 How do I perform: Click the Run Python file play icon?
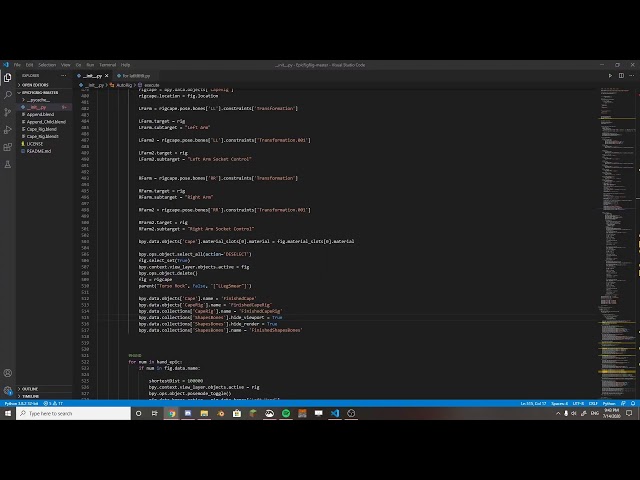(x=610, y=76)
